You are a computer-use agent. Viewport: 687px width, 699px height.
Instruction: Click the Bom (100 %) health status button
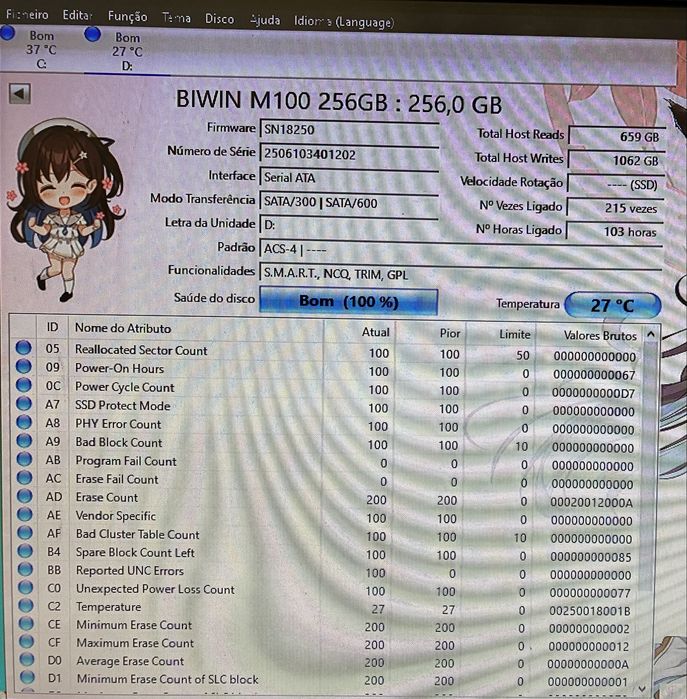(348, 302)
